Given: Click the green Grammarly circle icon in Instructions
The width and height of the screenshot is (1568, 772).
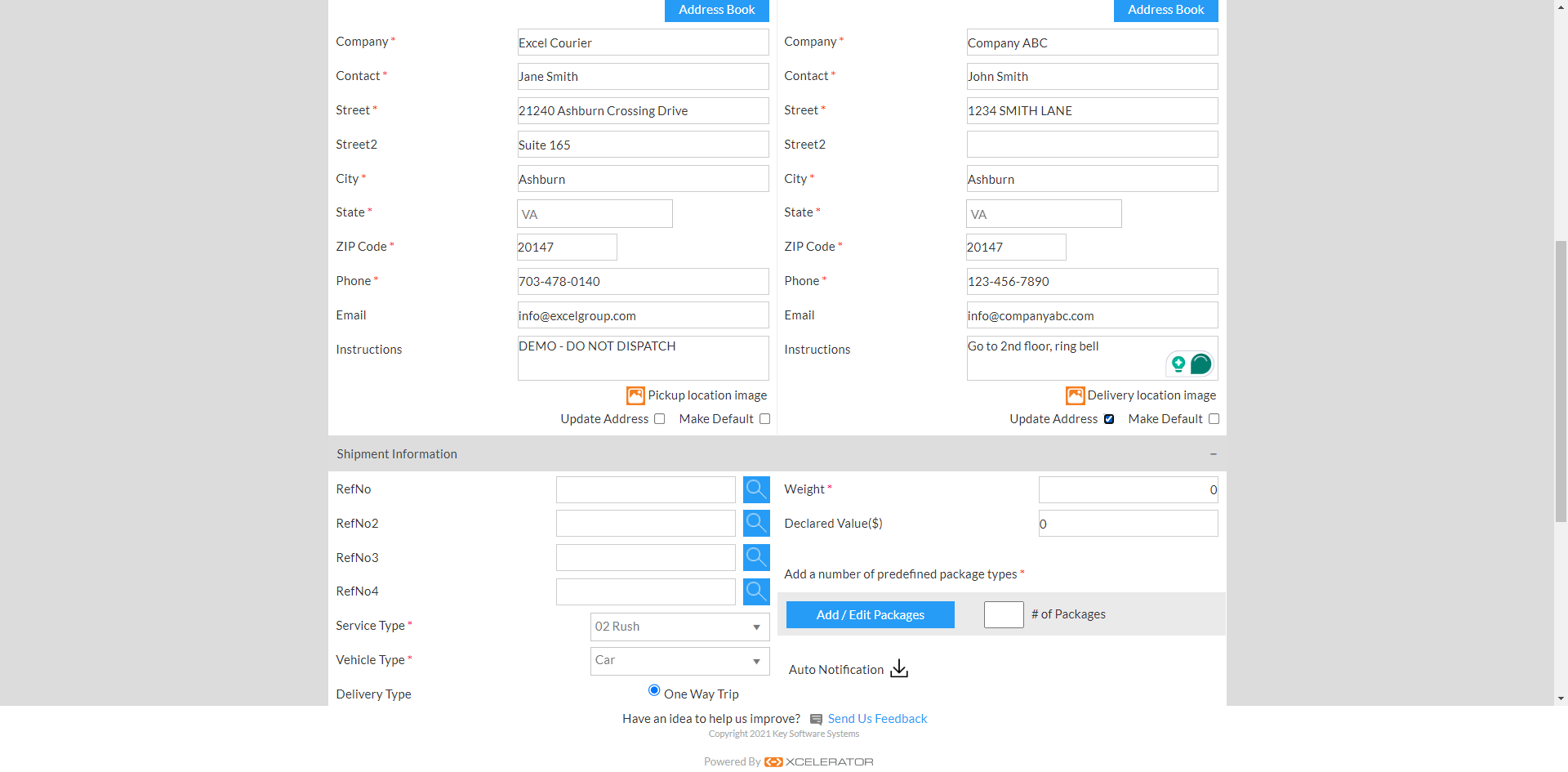Looking at the screenshot, I should [x=1200, y=364].
